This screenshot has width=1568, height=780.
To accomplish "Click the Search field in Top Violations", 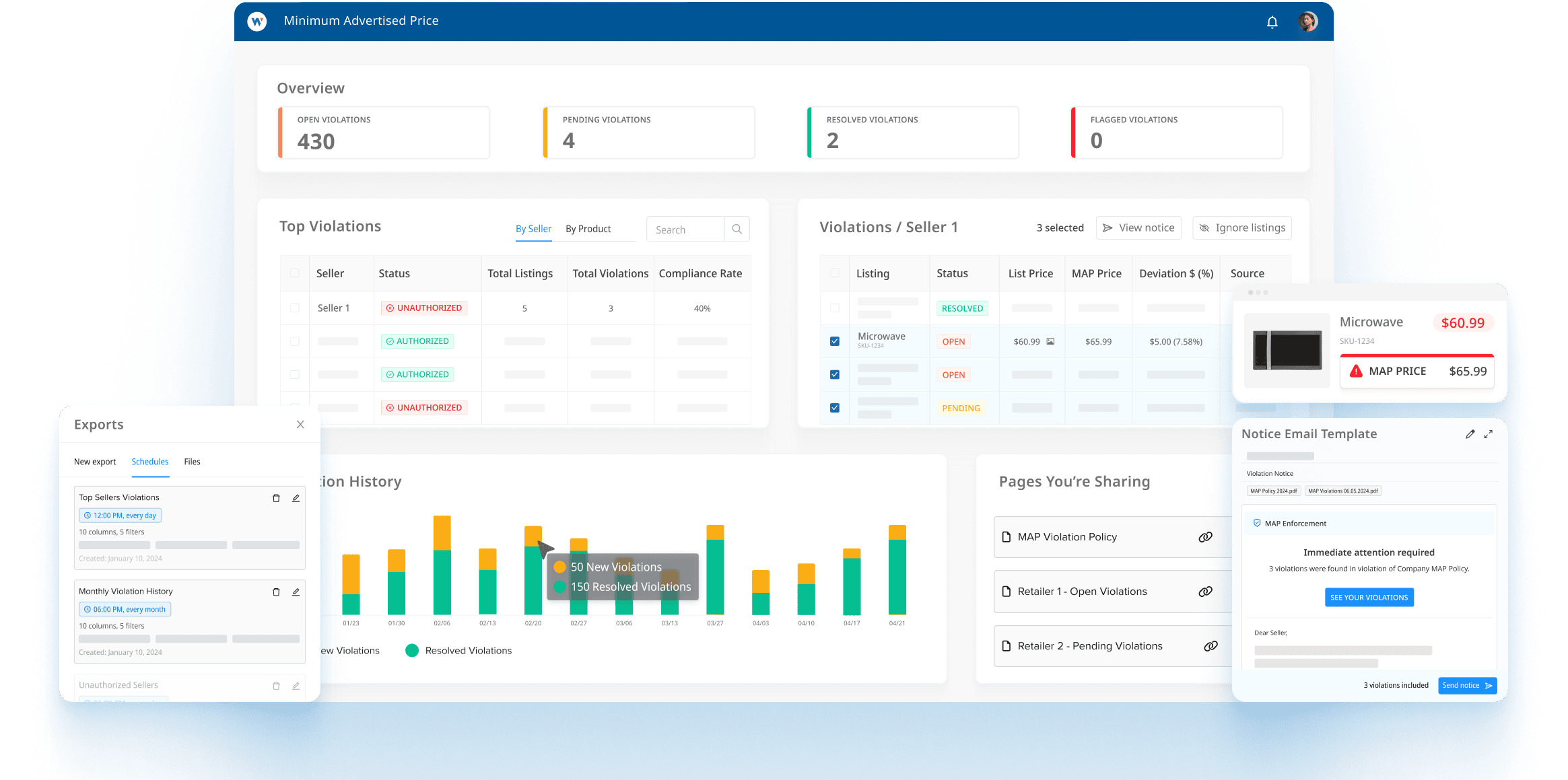I will point(685,229).
